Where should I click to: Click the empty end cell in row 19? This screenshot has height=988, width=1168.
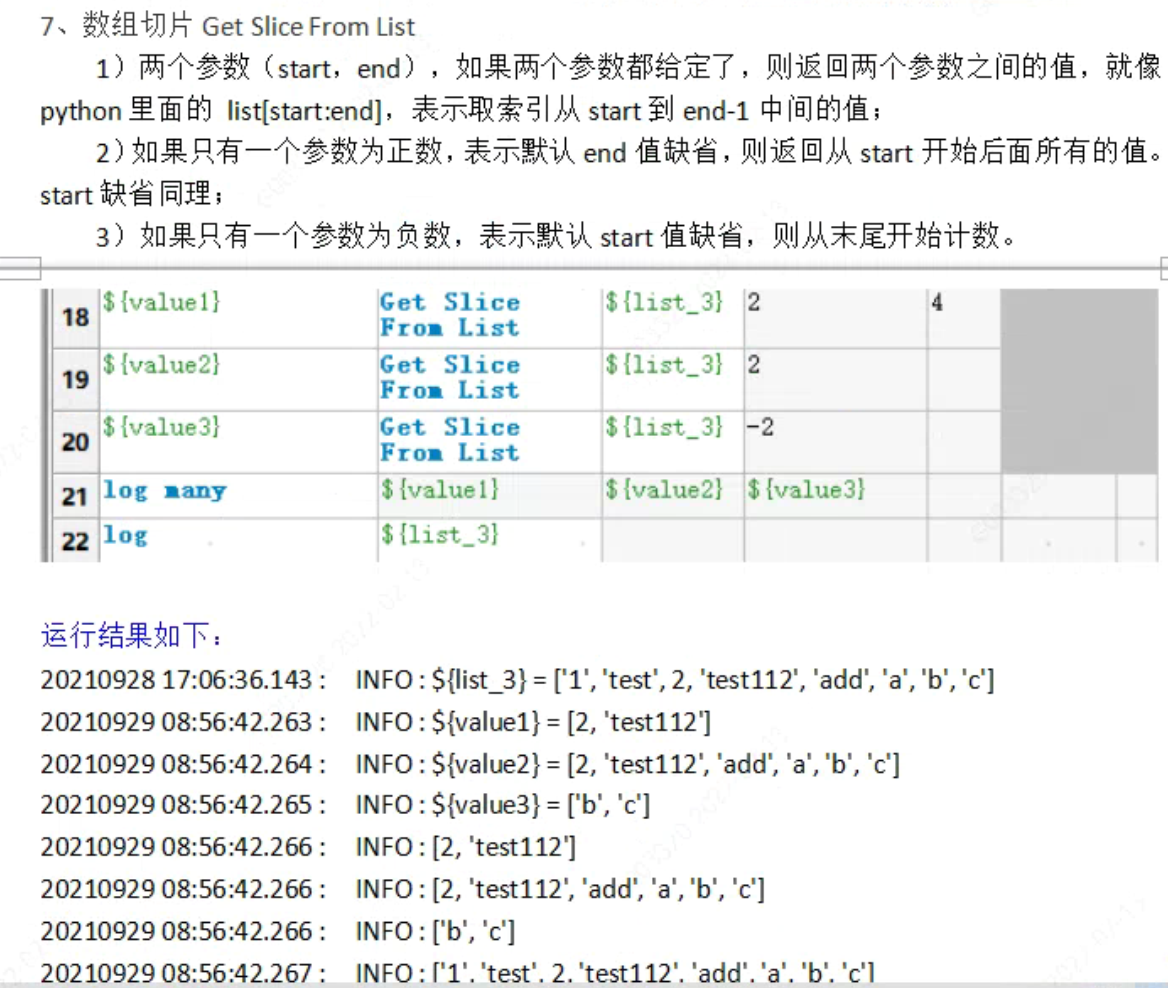pyautogui.click(x=964, y=380)
